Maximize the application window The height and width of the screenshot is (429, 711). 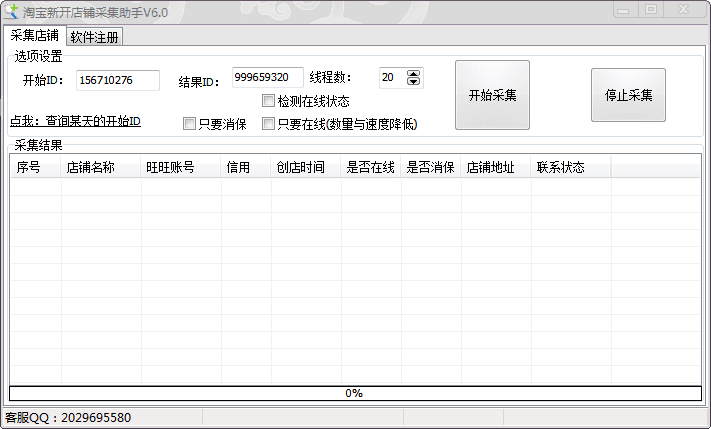tap(651, 10)
